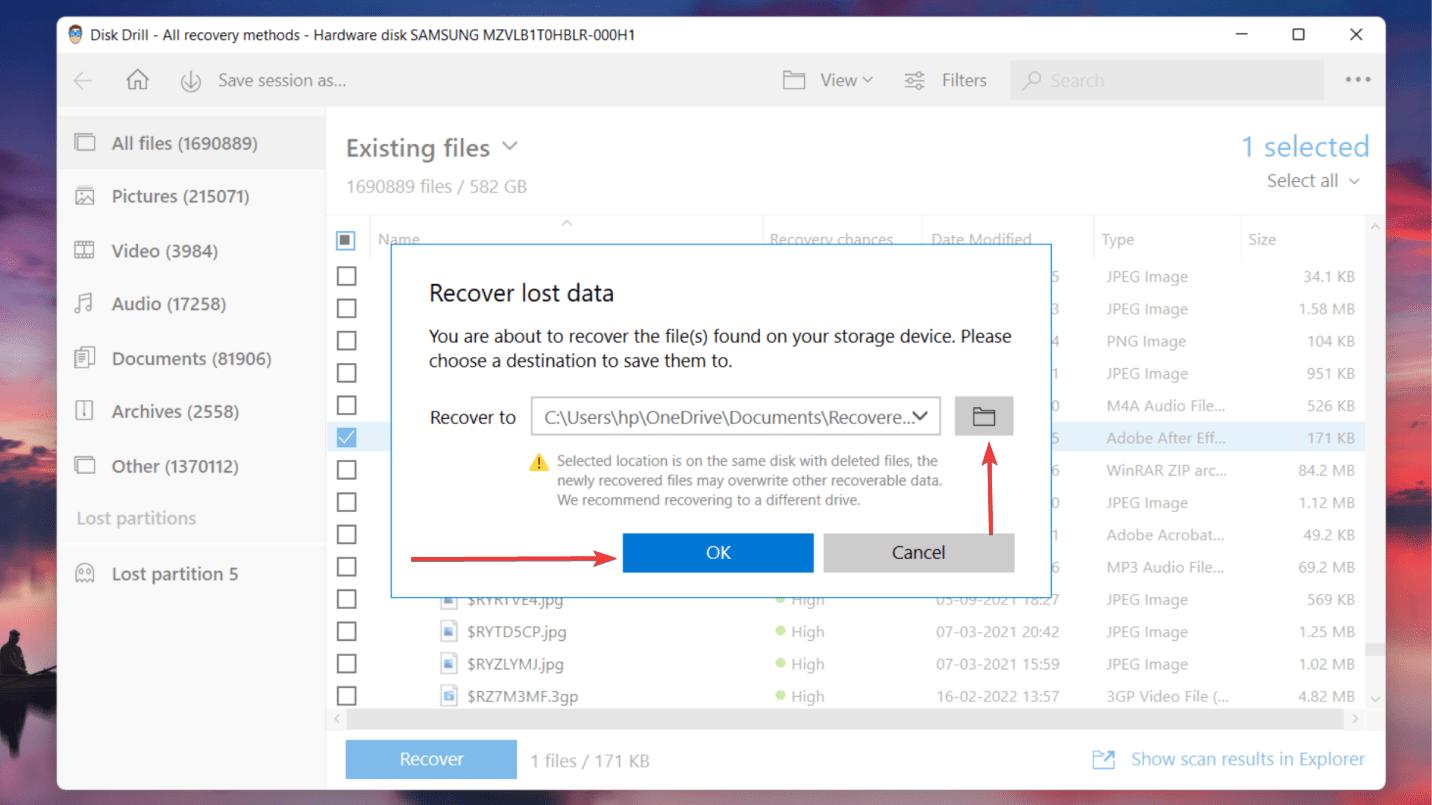Image resolution: width=1432 pixels, height=805 pixels.
Task: Click Save session as...
Action: coord(282,81)
